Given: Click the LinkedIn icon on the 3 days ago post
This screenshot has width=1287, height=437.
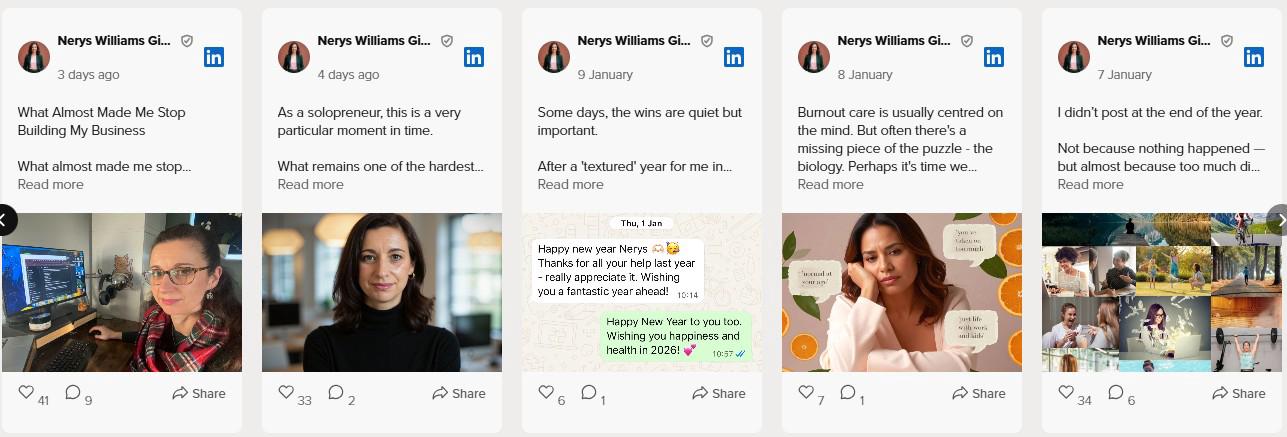Looking at the screenshot, I should coord(214,57).
